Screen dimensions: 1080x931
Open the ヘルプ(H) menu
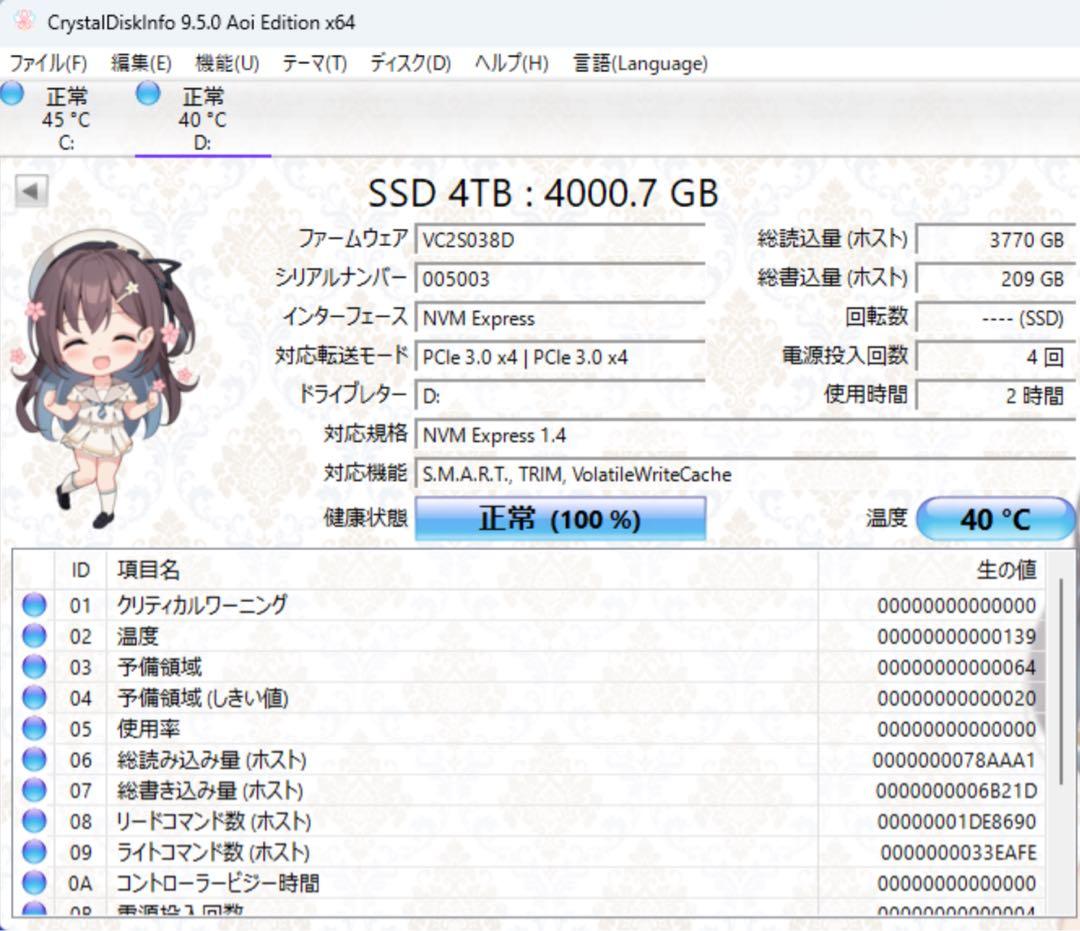508,63
